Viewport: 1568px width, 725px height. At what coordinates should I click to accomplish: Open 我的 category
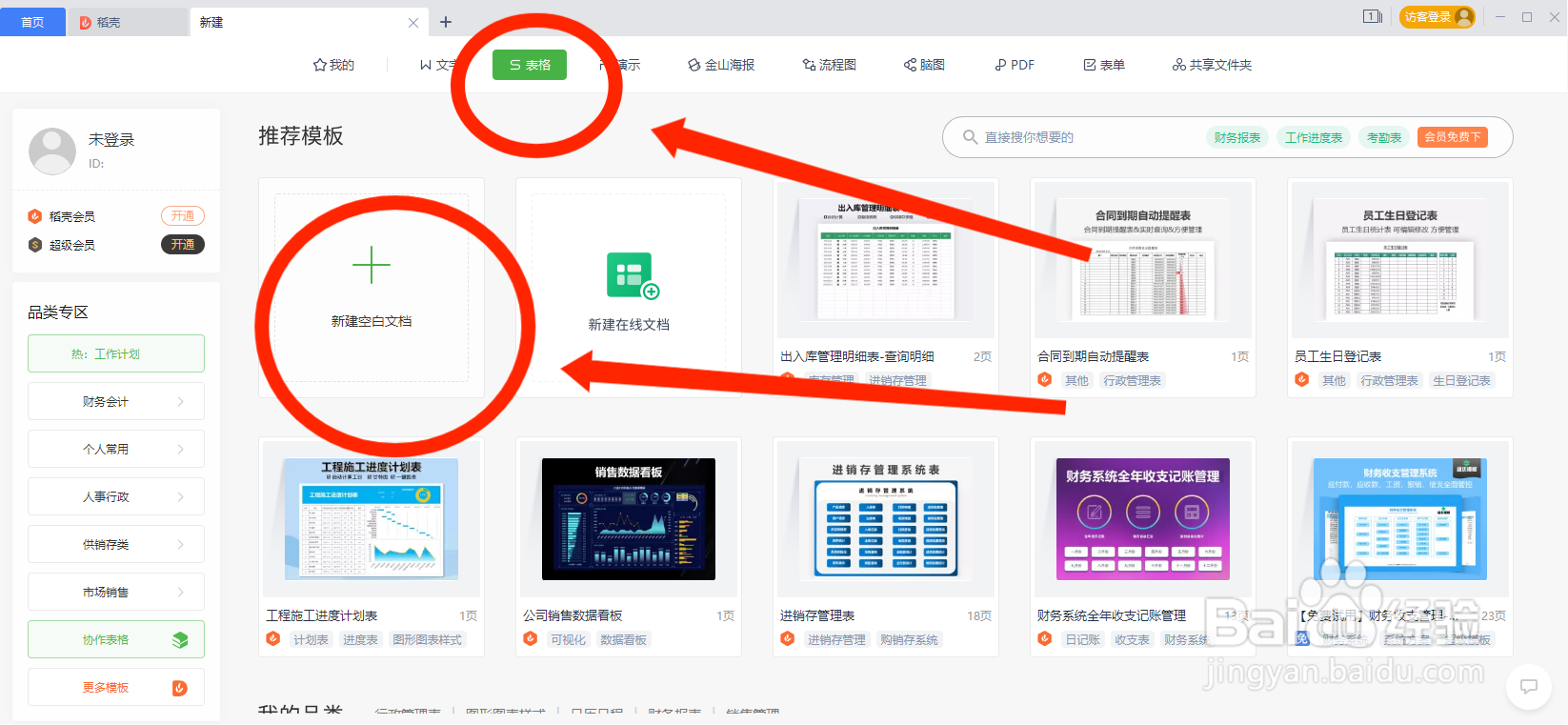point(333,65)
